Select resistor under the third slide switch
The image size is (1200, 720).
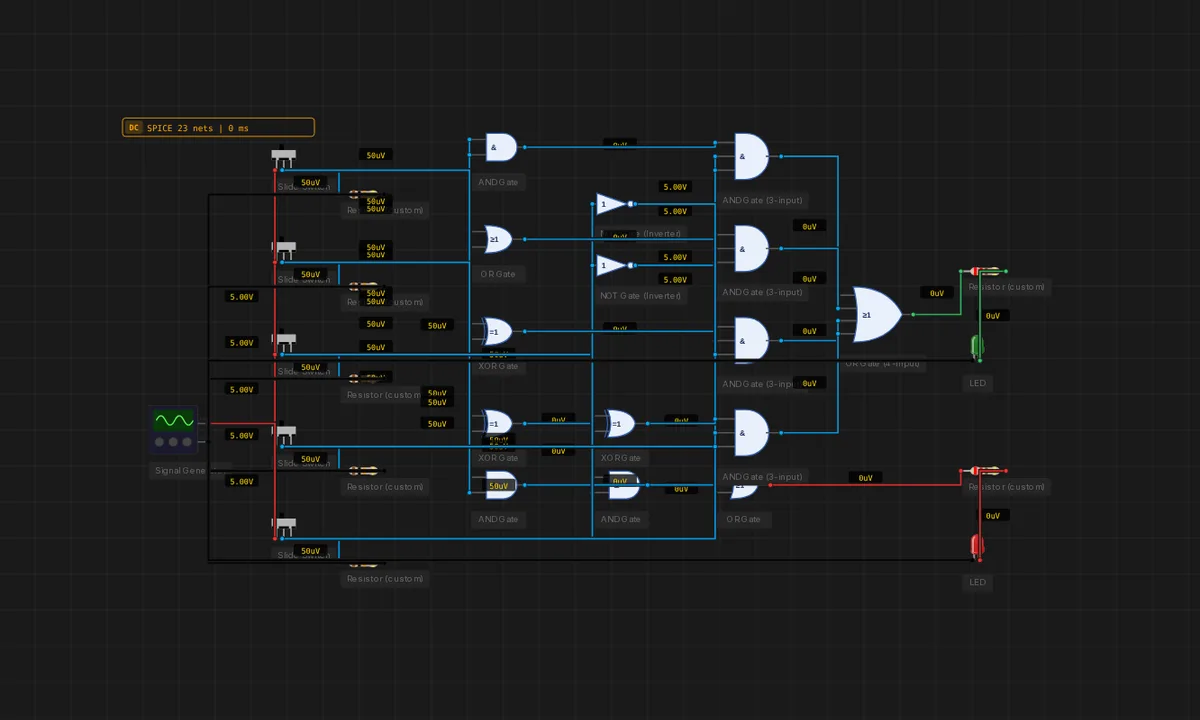point(363,378)
